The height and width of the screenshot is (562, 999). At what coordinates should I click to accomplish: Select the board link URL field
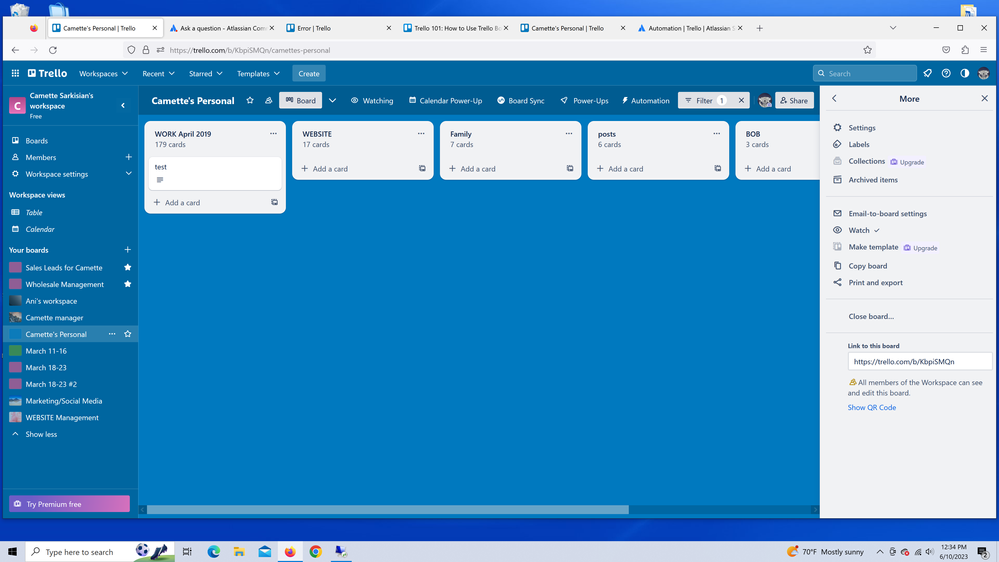tap(919, 361)
